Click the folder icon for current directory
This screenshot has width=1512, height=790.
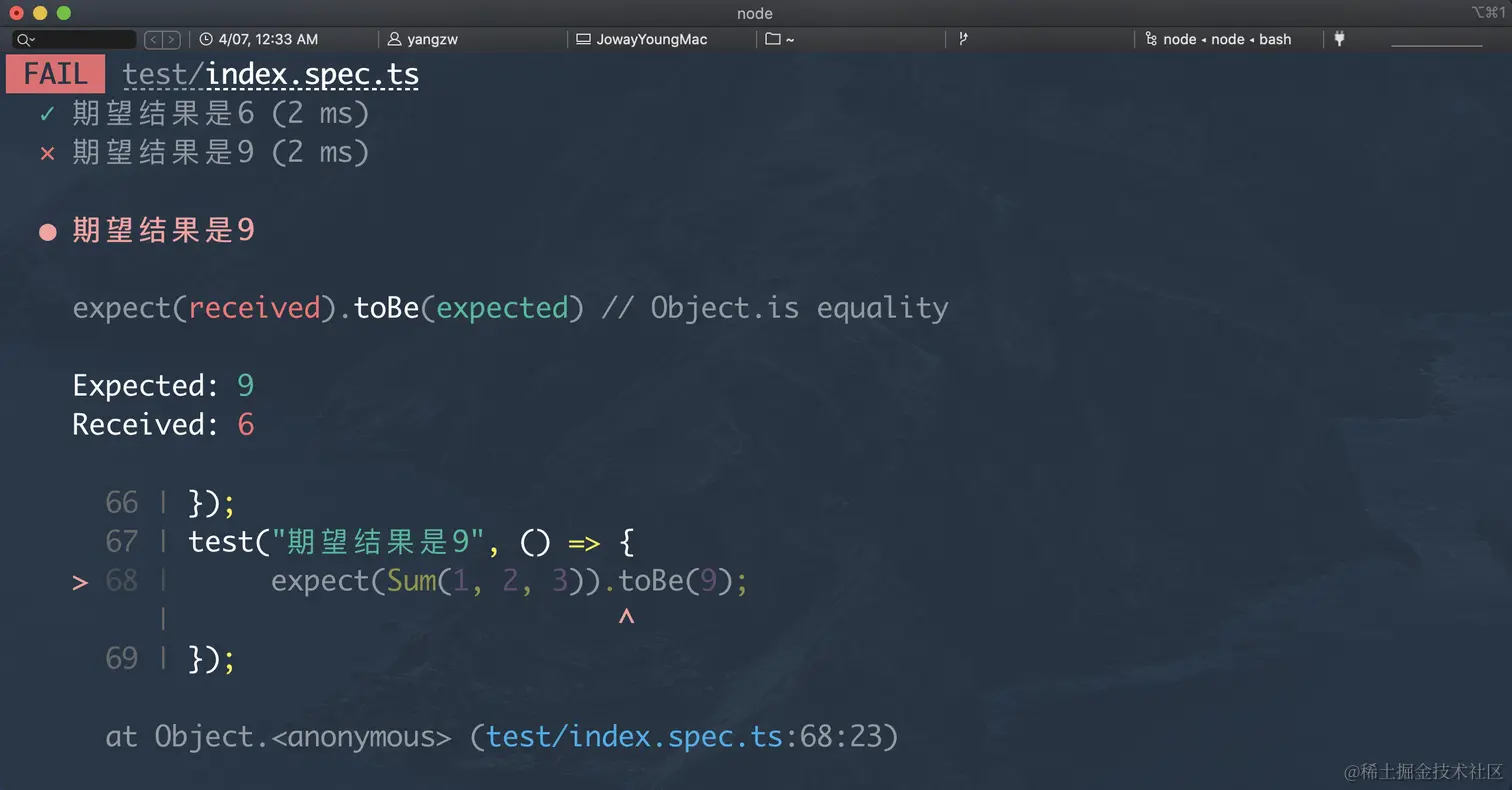tap(772, 40)
